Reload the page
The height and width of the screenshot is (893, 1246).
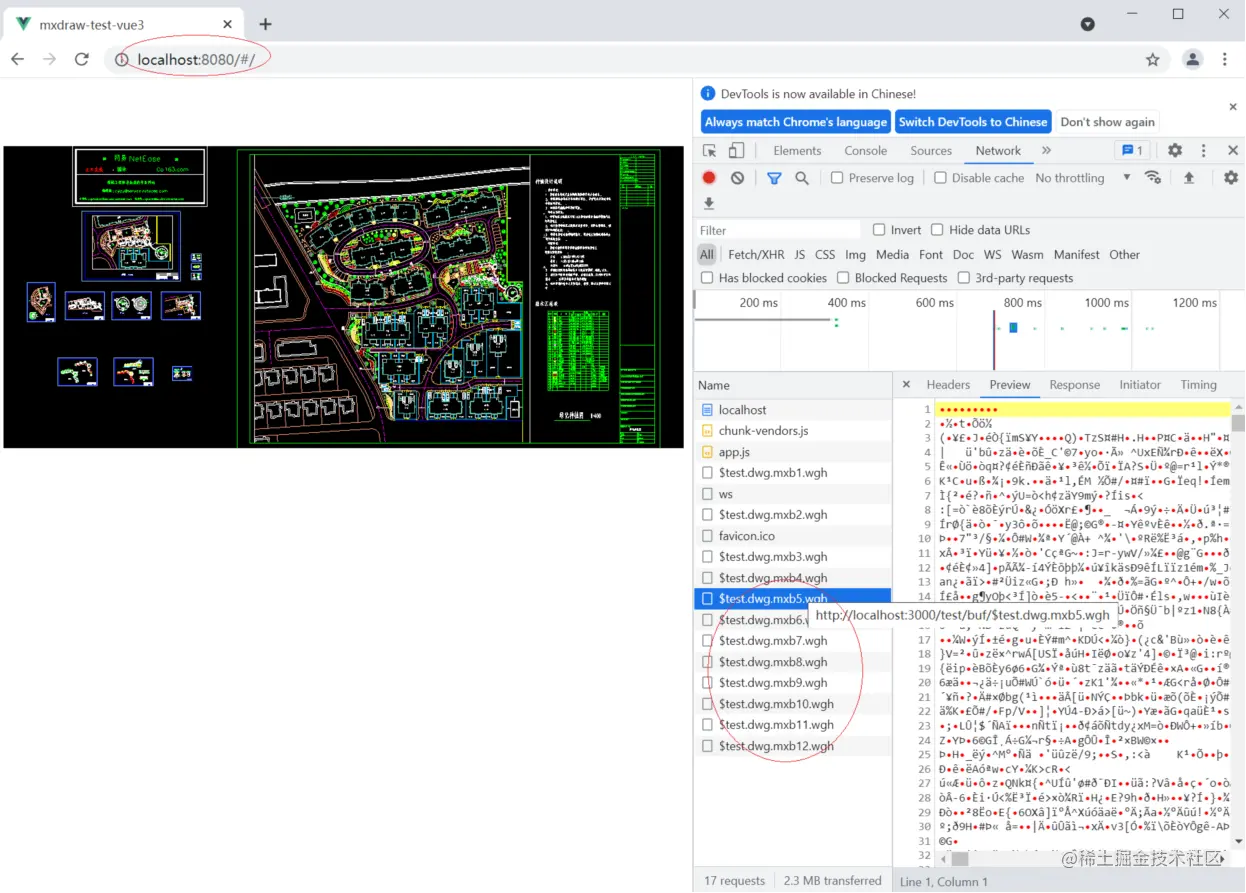pos(82,60)
